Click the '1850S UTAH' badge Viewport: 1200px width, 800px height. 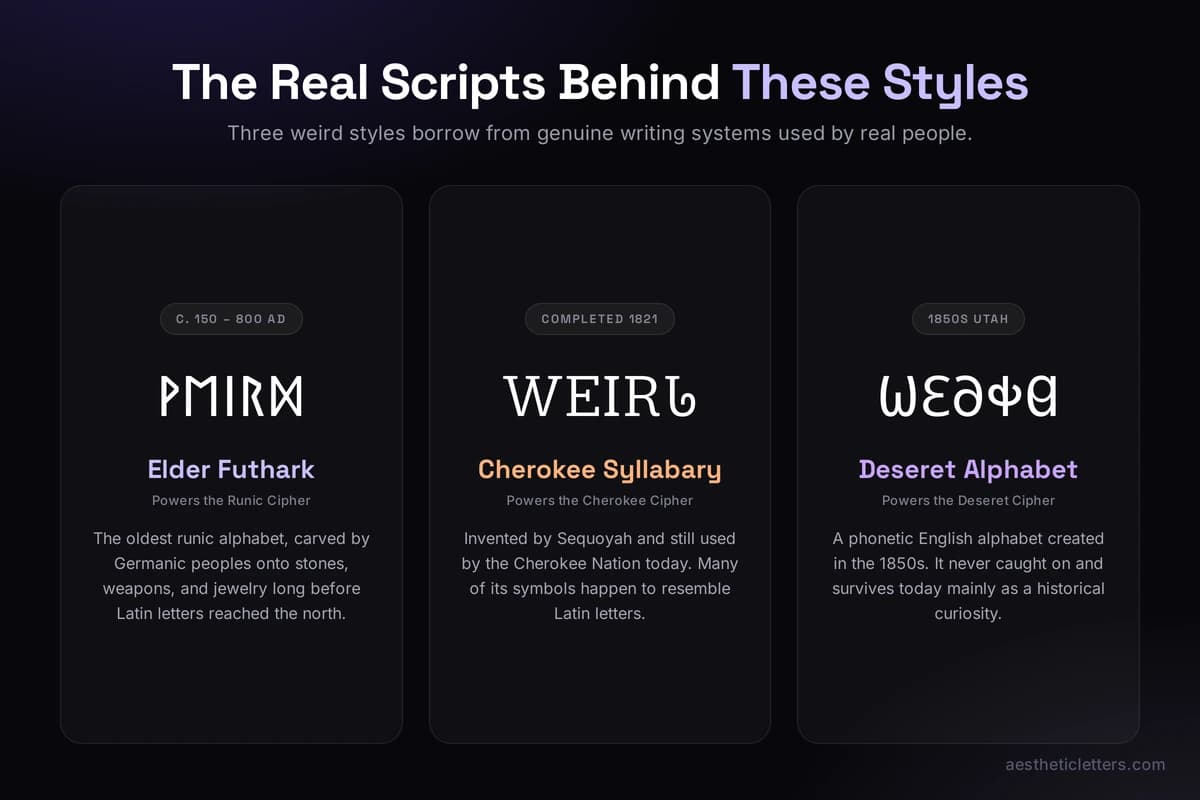pyautogui.click(x=968, y=319)
